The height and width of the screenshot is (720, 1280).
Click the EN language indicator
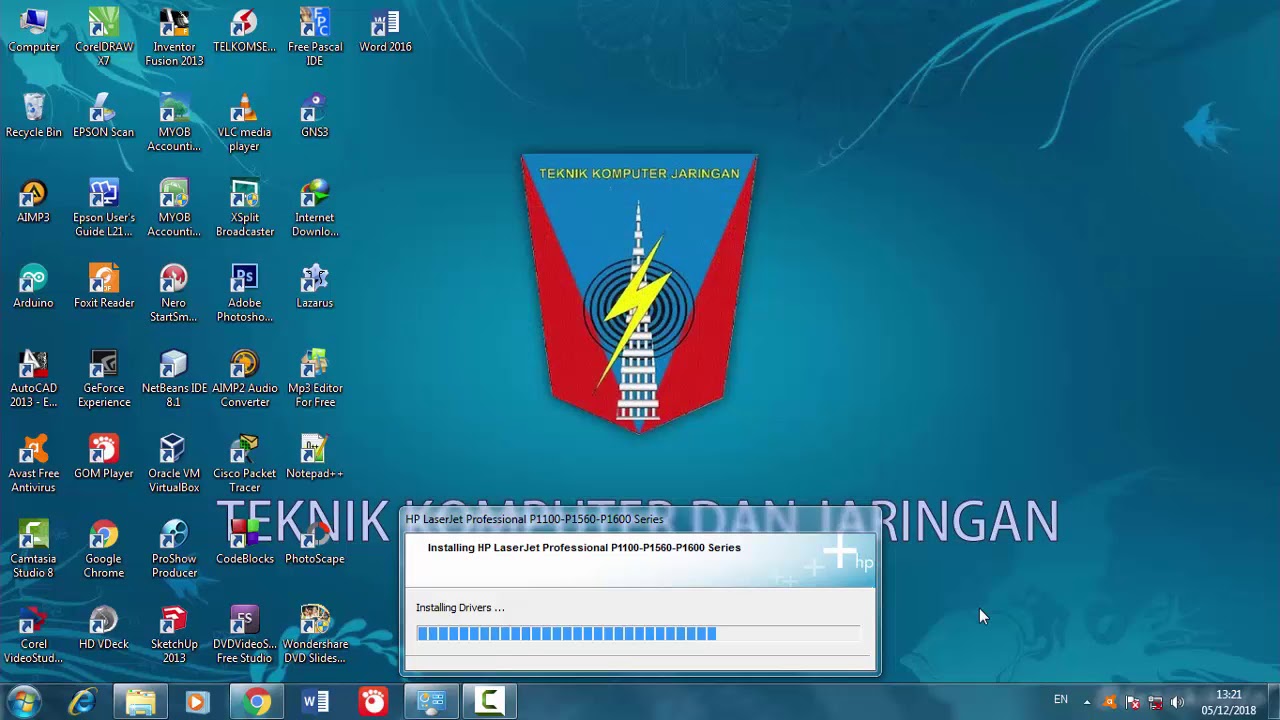[x=1061, y=700]
